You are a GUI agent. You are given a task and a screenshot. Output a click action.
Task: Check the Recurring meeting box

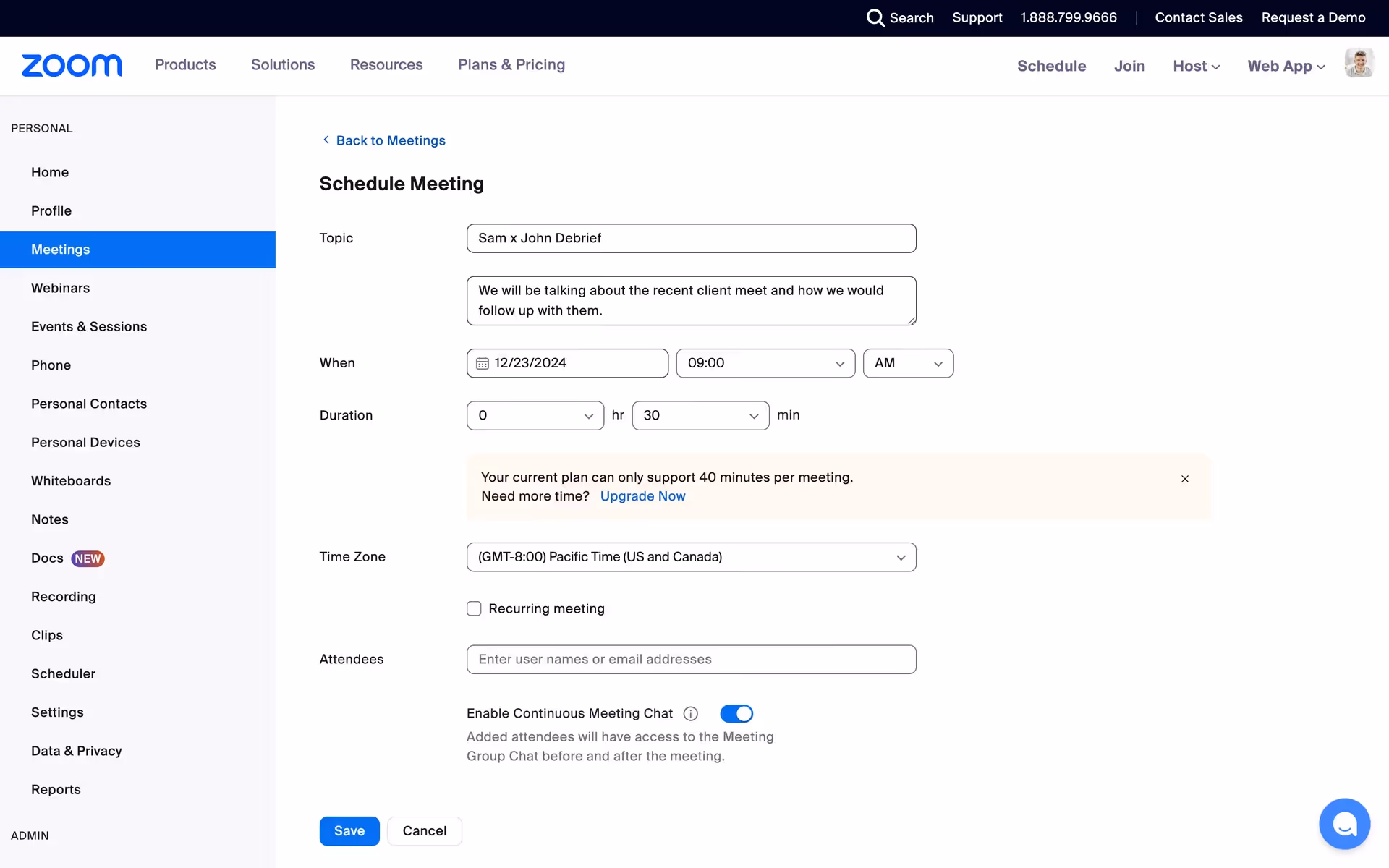coord(474,609)
